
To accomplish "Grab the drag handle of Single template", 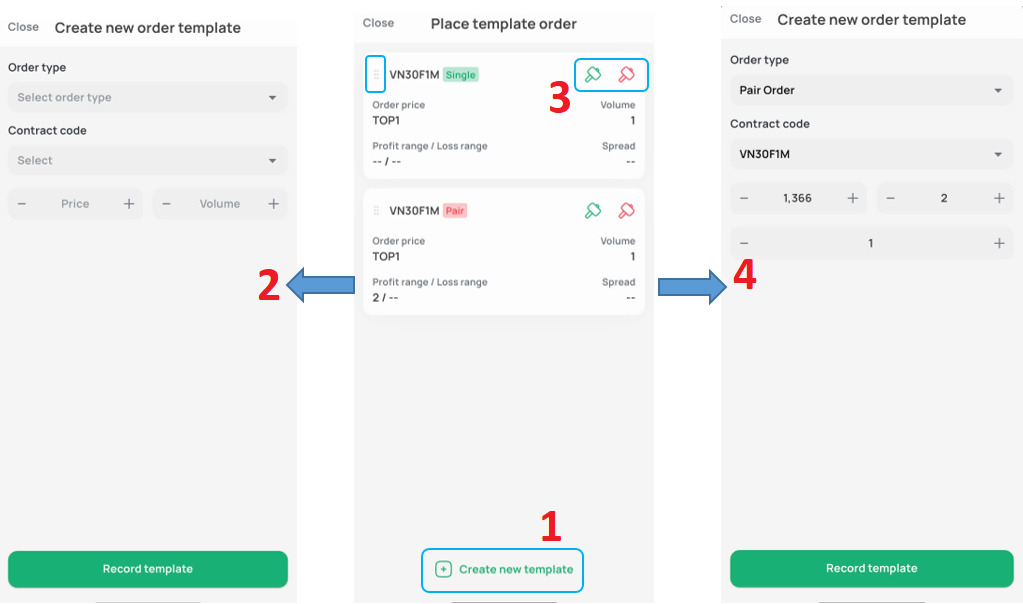I will click(x=376, y=74).
